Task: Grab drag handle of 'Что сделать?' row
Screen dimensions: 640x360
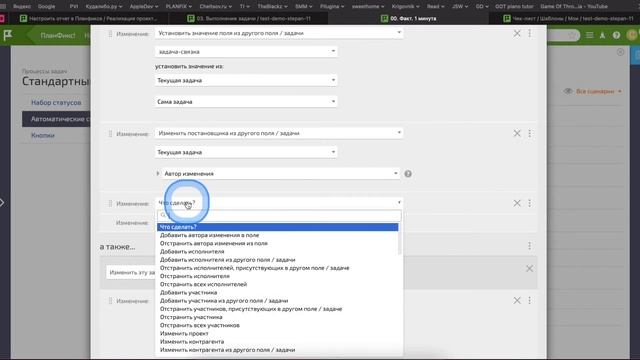Action: point(110,203)
